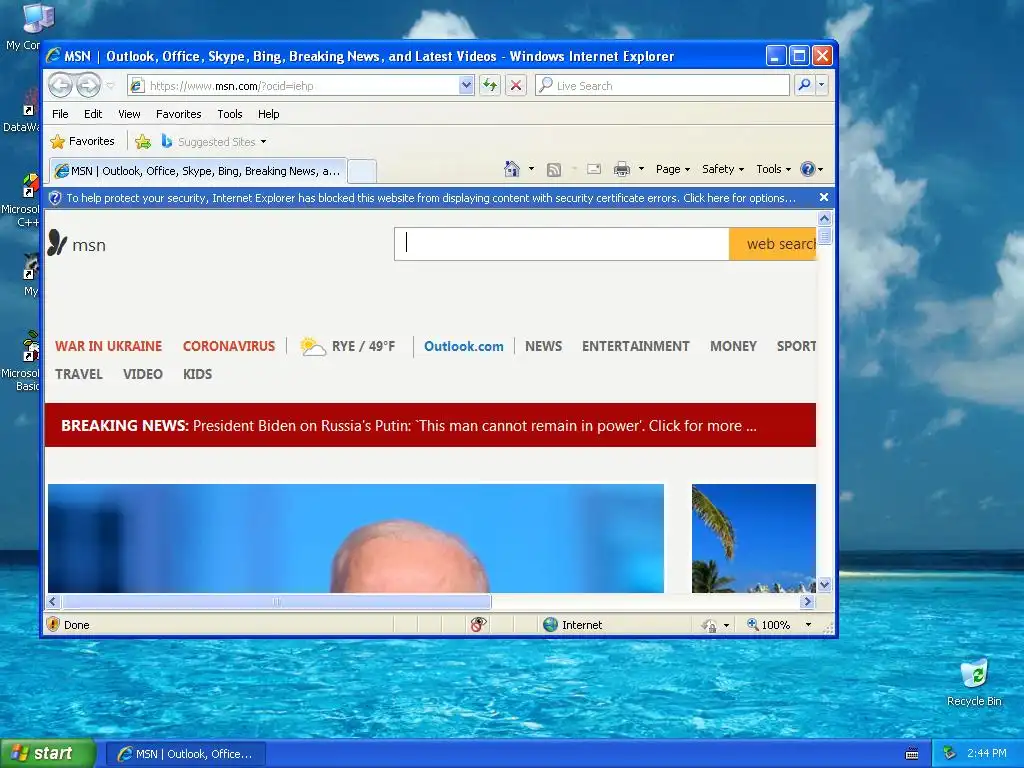Click the Bing Suggested Sites icon

(x=167, y=141)
